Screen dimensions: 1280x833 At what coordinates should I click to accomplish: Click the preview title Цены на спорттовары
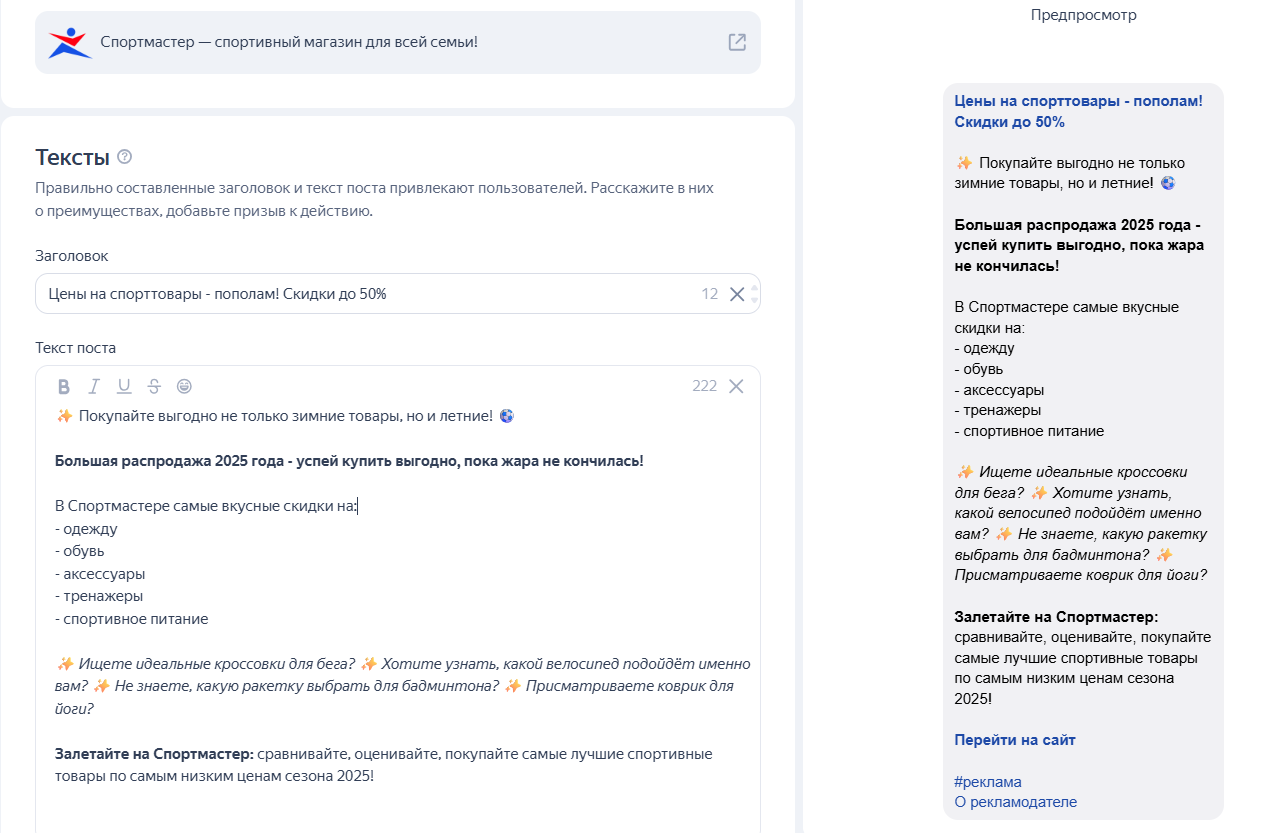pos(1078,111)
